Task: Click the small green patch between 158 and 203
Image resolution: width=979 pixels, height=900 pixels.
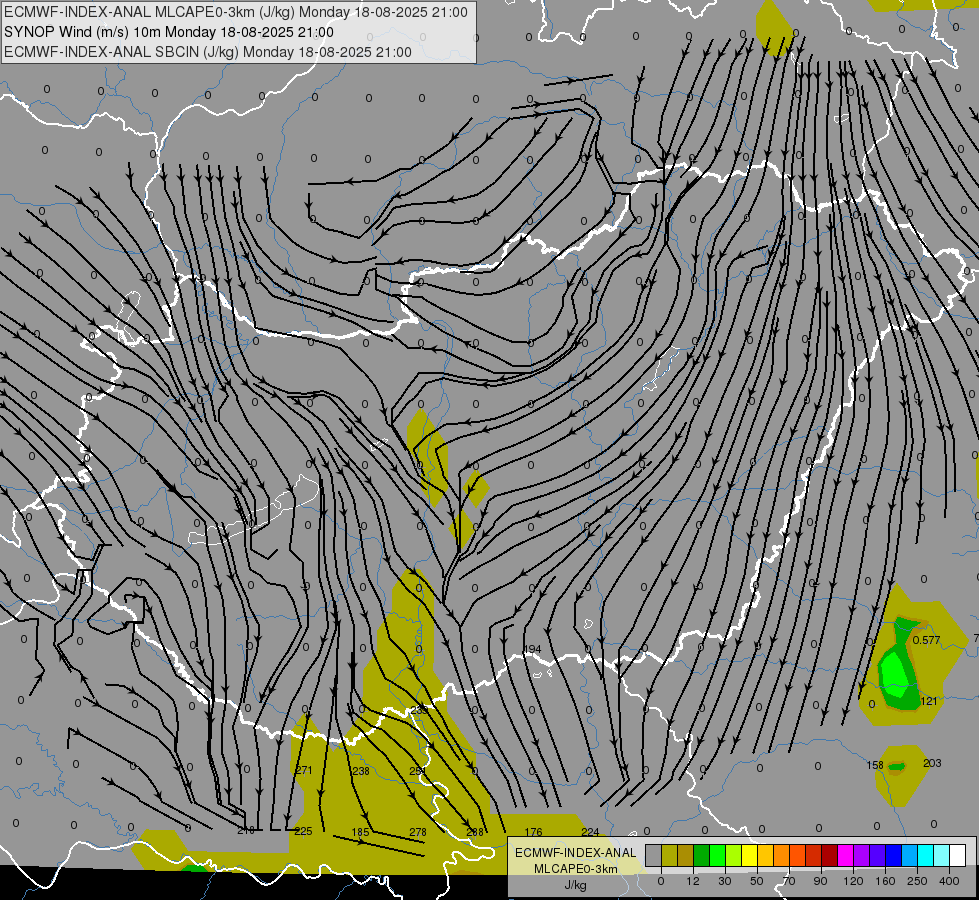Action: pyautogui.click(x=897, y=766)
